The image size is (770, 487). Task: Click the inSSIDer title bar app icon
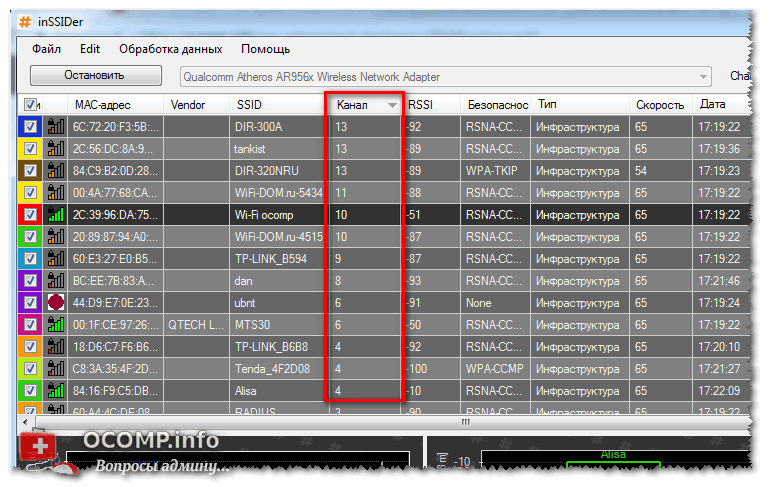(25, 22)
